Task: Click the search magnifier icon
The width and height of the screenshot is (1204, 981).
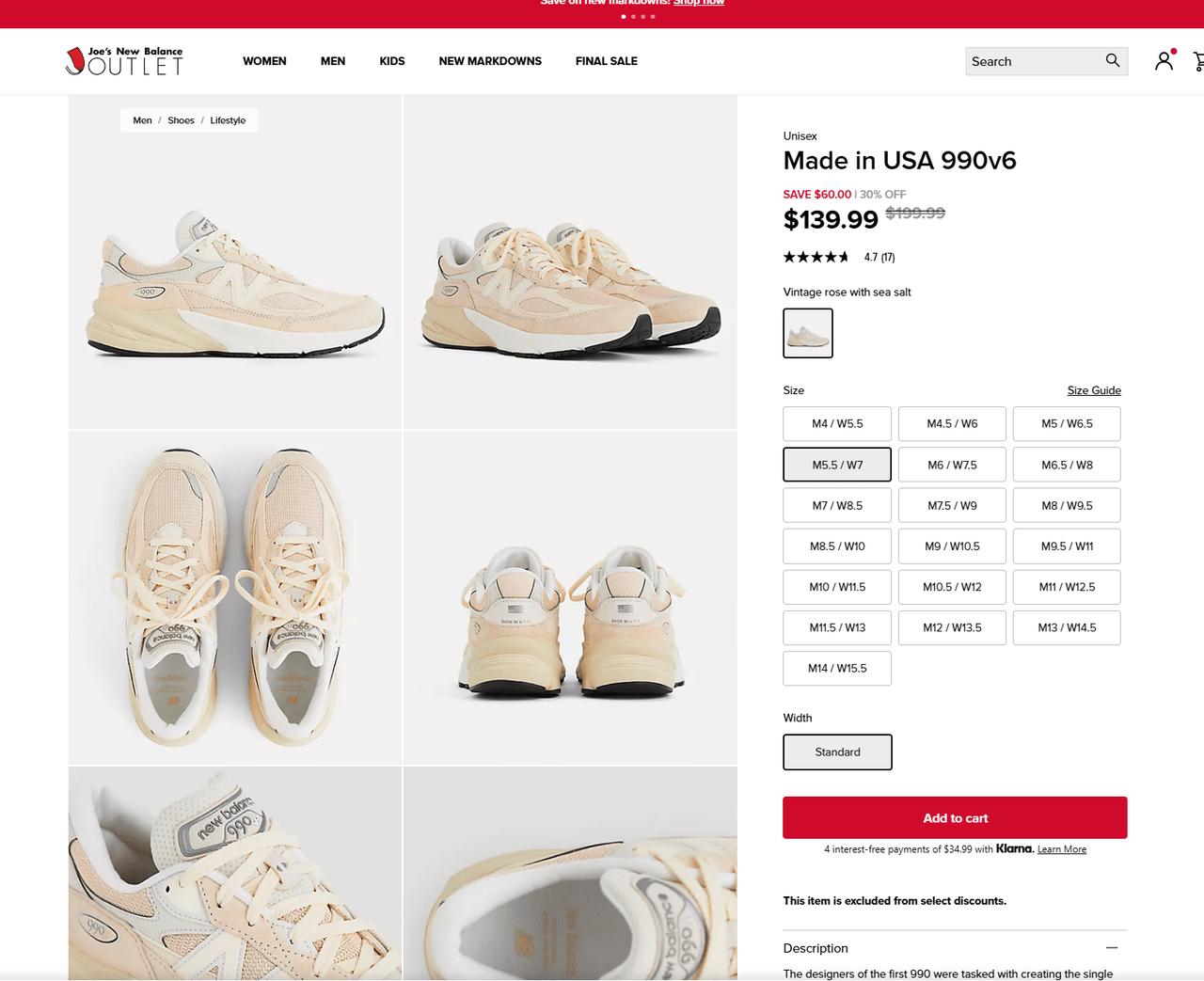Action: [x=1112, y=61]
